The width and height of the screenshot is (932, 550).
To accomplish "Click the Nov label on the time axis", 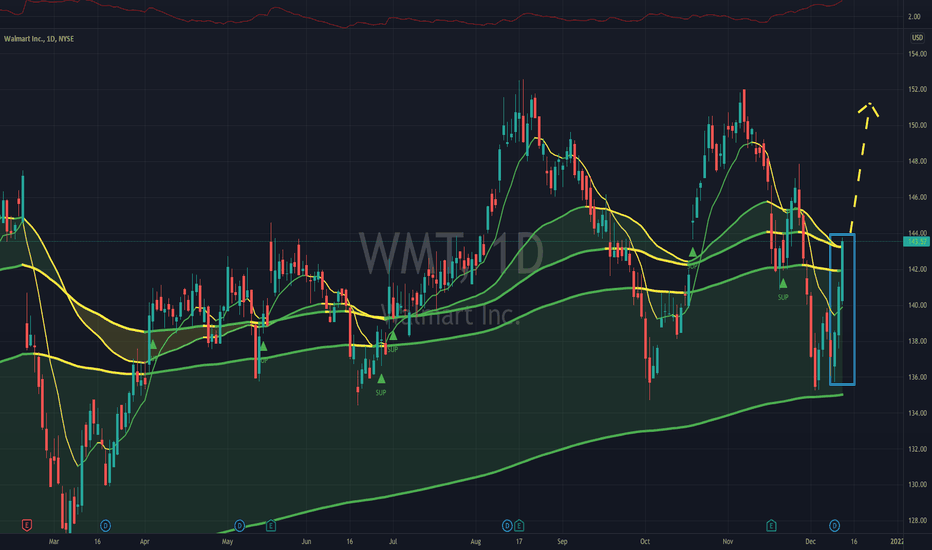I will coord(728,542).
